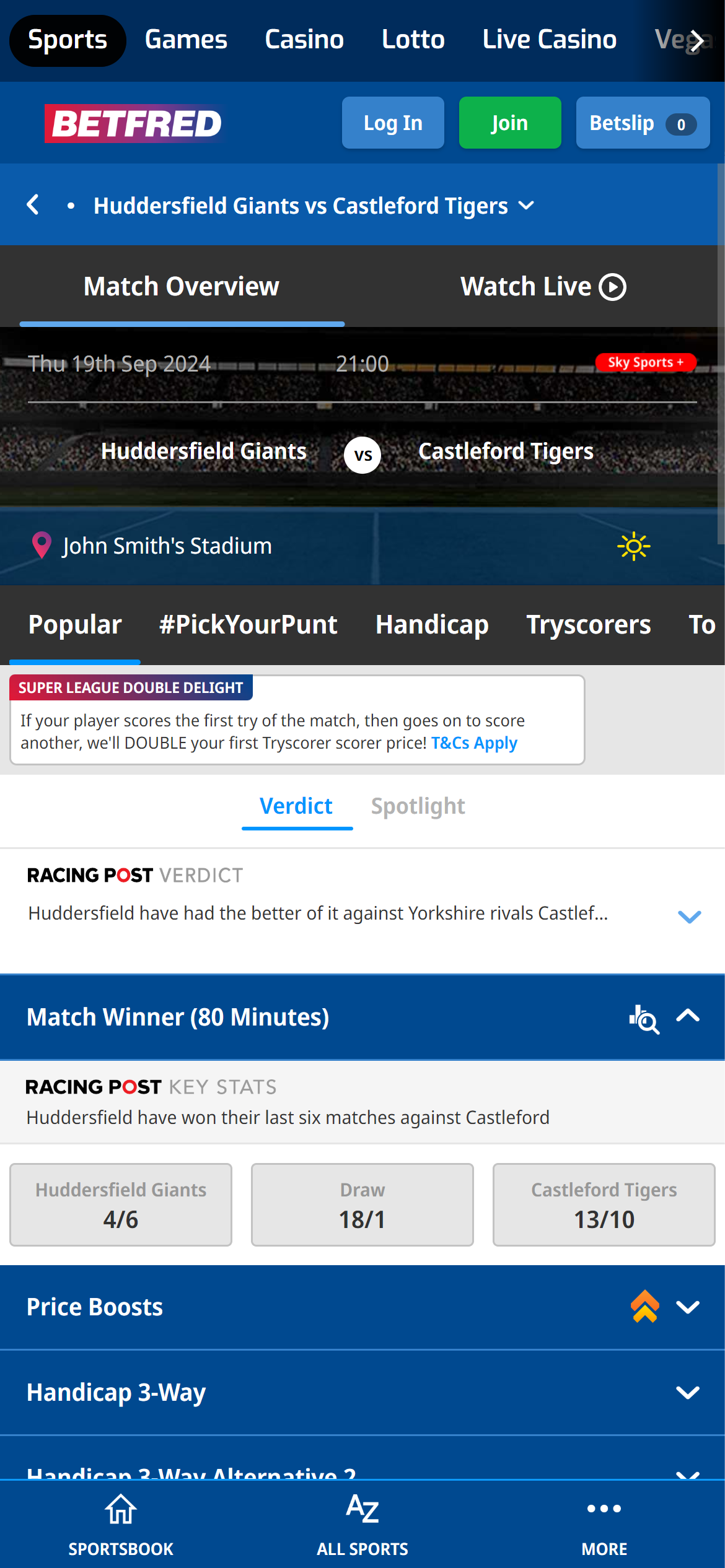Image resolution: width=725 pixels, height=1568 pixels.
Task: Select the Casino menu item
Action: coord(304,39)
